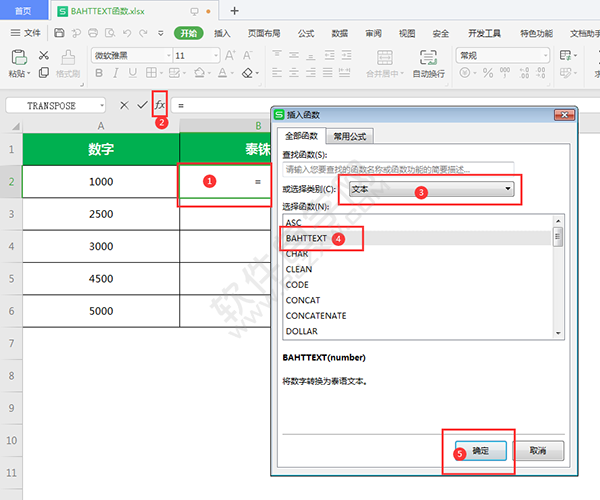Viewport: 600px width, 500px height.
Task: Expand quick access toolbar customize arrow
Action: tap(161, 33)
